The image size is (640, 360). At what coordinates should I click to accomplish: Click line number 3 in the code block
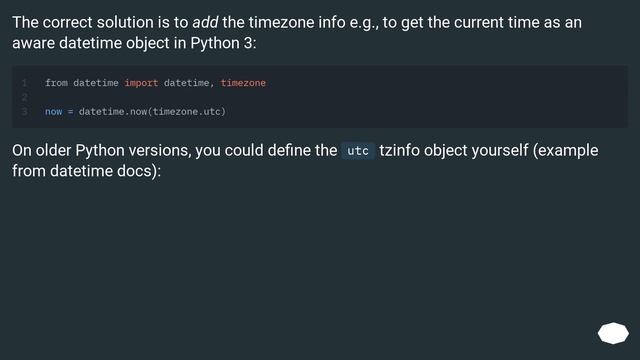point(24,111)
